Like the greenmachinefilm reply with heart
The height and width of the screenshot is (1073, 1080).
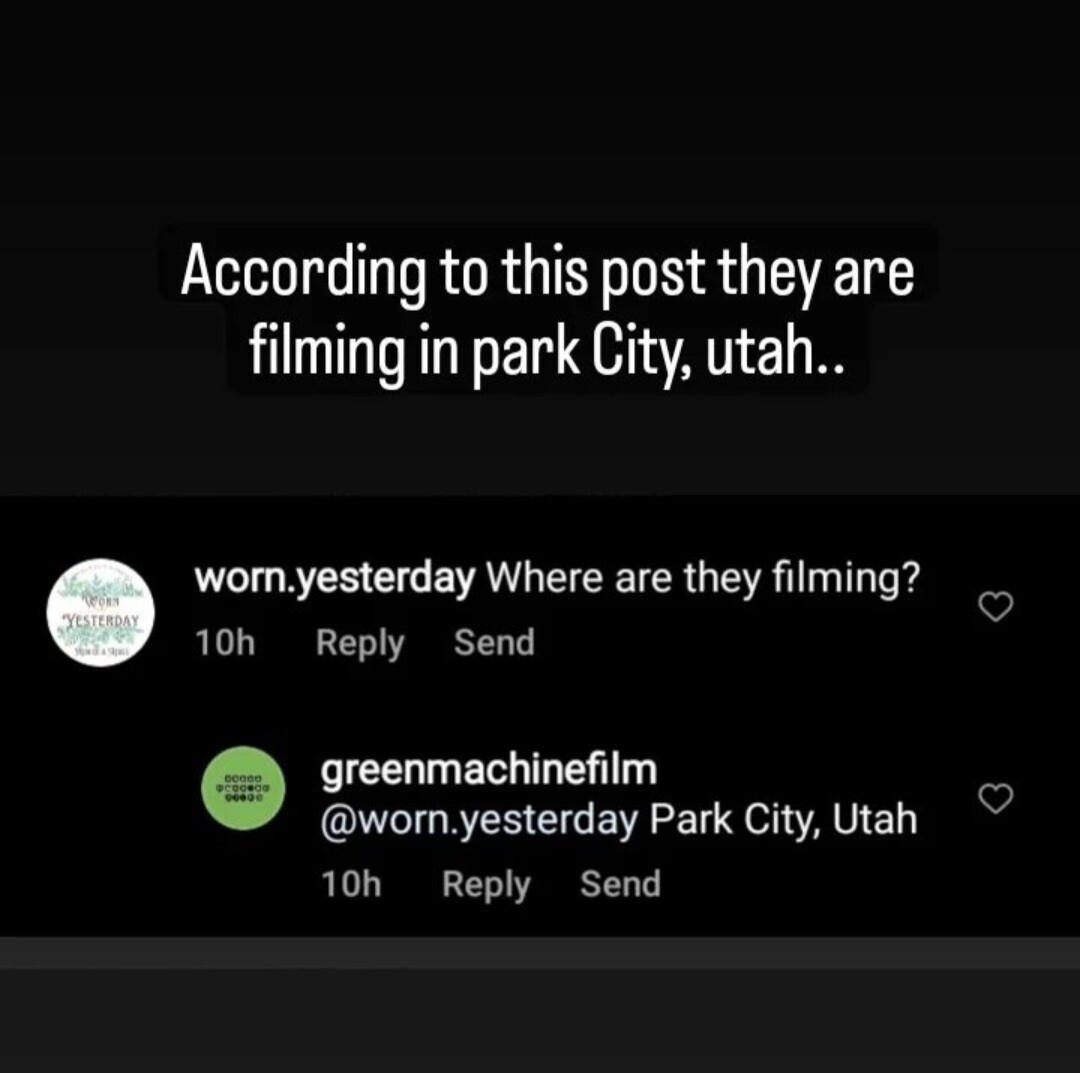tap(995, 798)
